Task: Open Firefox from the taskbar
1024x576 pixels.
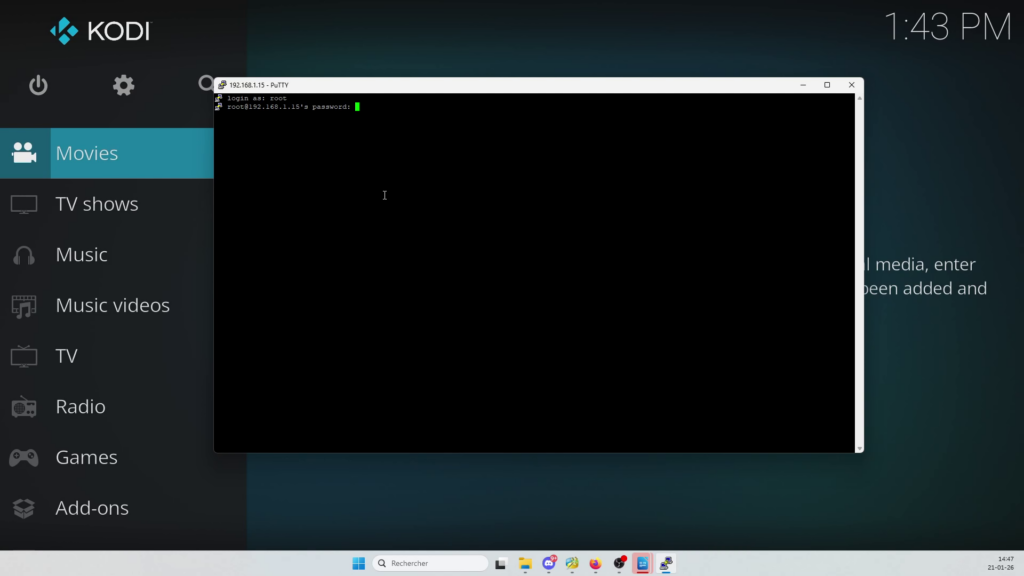Action: pyautogui.click(x=595, y=563)
